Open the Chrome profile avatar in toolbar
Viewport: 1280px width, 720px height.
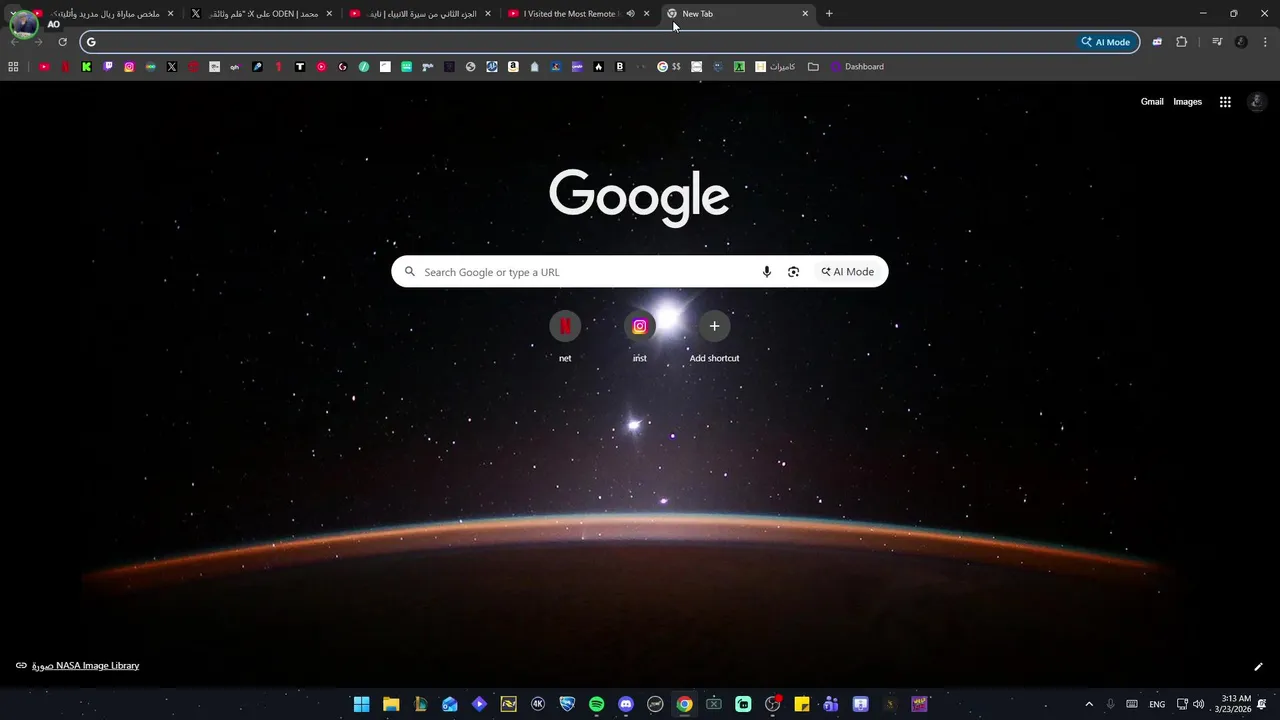click(x=1241, y=42)
